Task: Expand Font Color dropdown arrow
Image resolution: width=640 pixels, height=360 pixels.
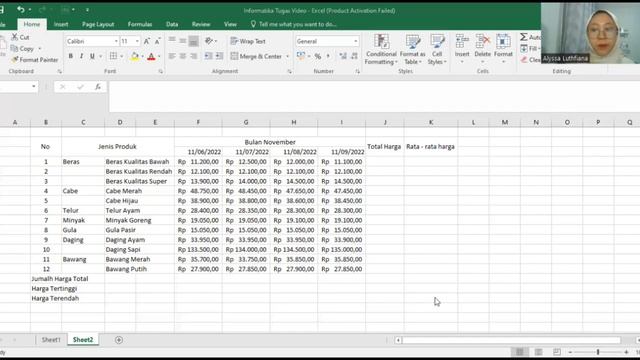Action: 159,56
